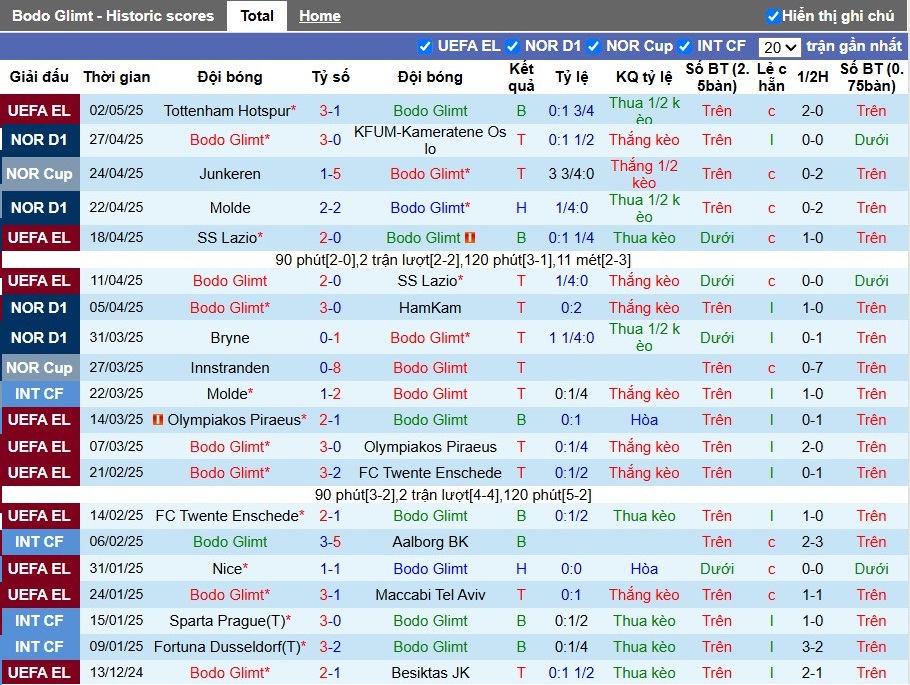Open the 20 recent matches dropdown
Screen dimensions: 910x685
click(779, 47)
